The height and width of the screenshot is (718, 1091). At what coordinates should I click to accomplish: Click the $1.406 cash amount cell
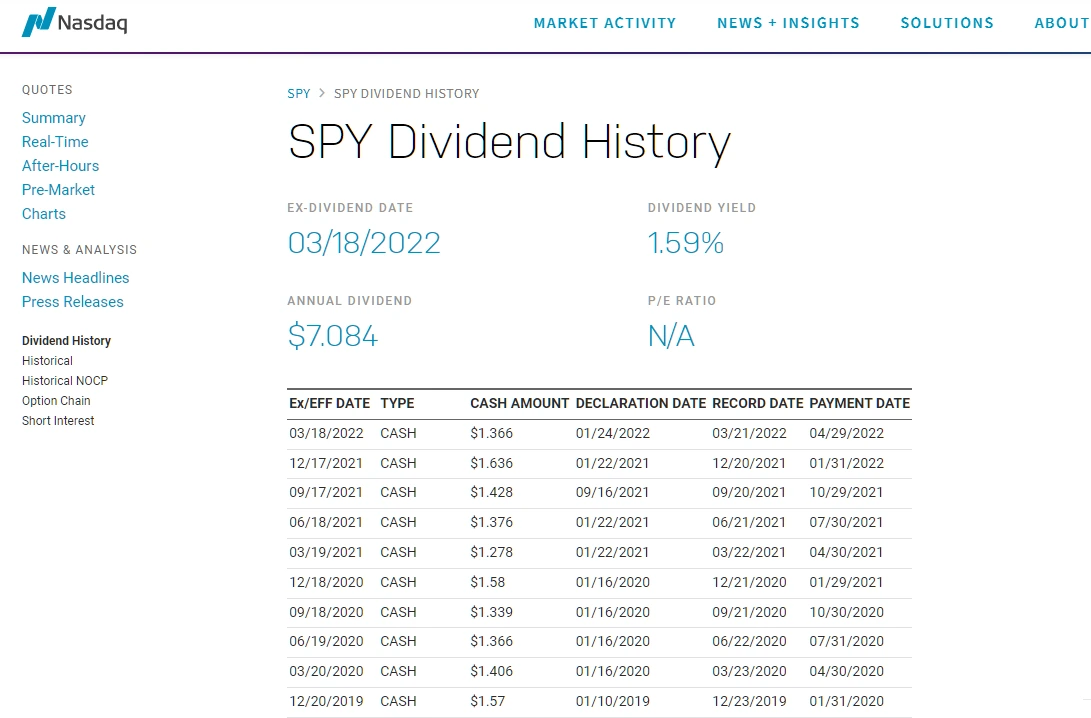coord(491,671)
